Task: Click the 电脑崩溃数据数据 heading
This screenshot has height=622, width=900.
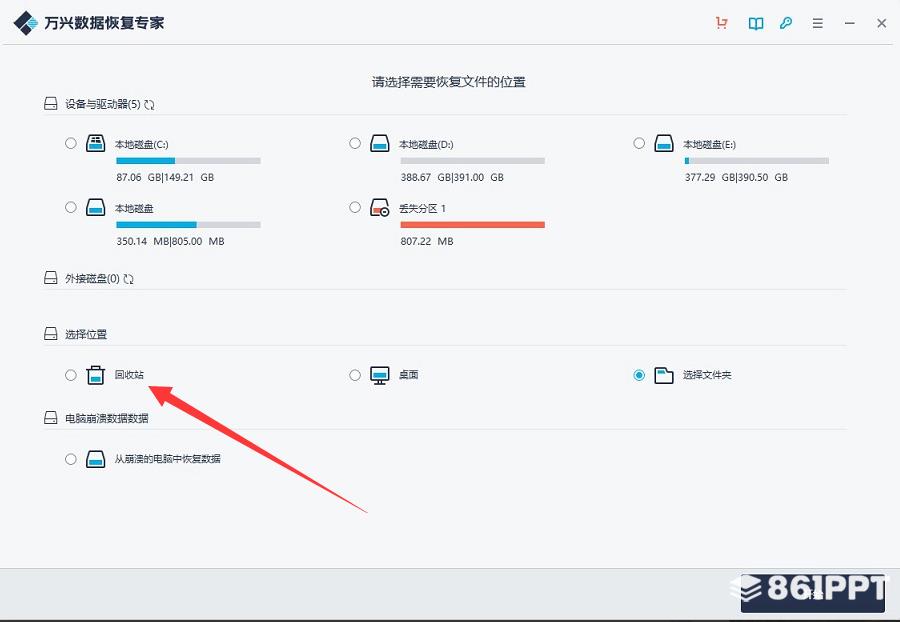Action: tap(107, 418)
